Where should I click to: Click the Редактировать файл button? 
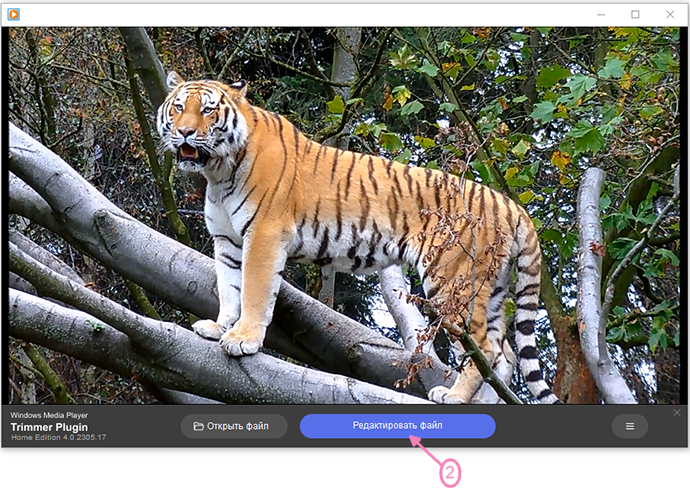tap(397, 426)
